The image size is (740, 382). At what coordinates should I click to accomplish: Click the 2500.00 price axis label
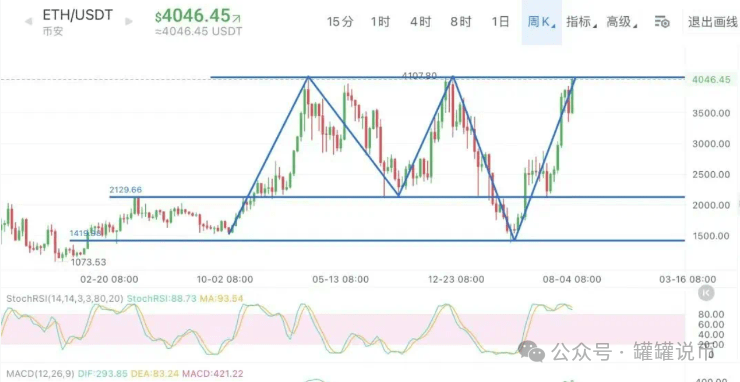point(711,175)
